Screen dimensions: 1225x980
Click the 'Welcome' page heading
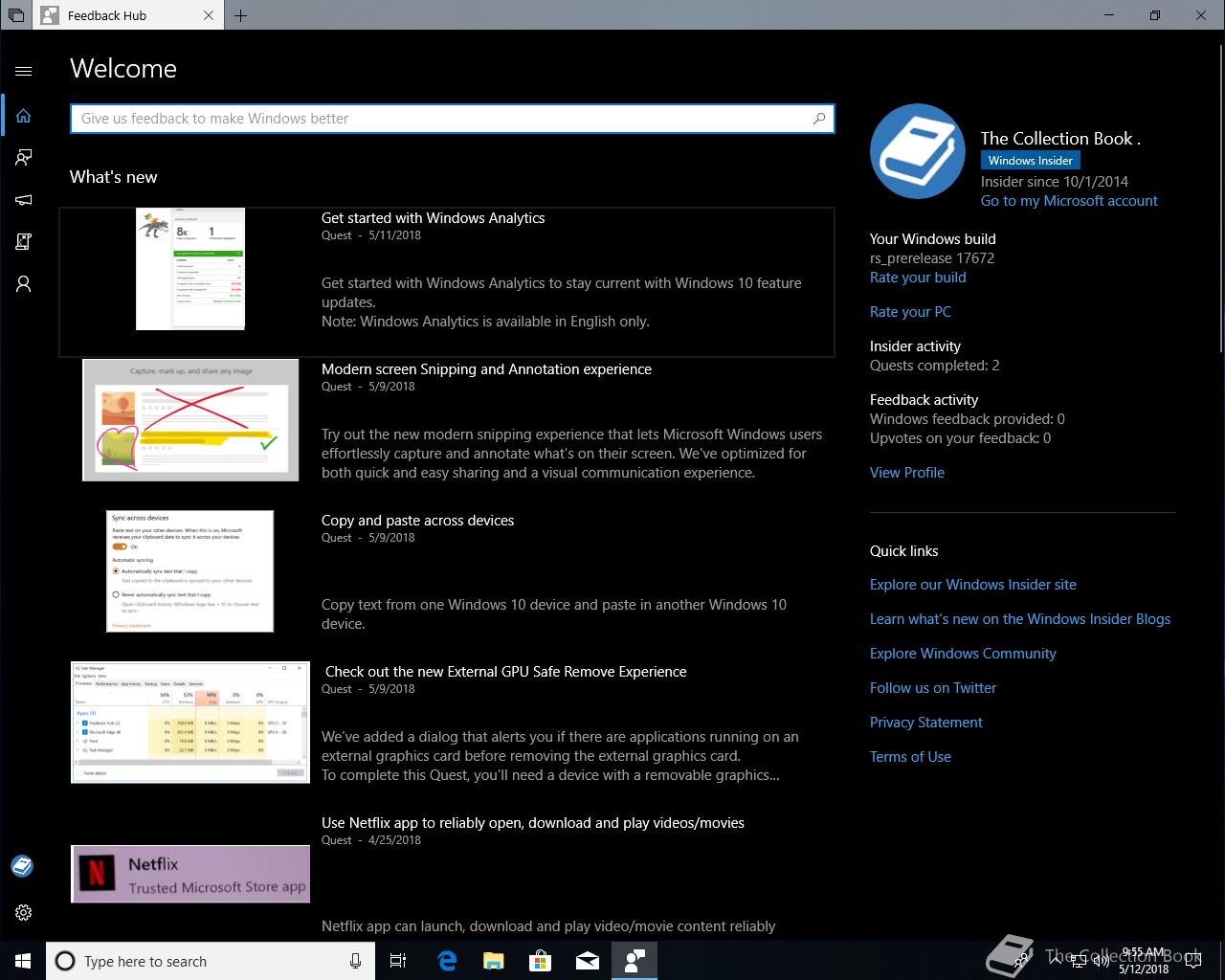click(123, 69)
